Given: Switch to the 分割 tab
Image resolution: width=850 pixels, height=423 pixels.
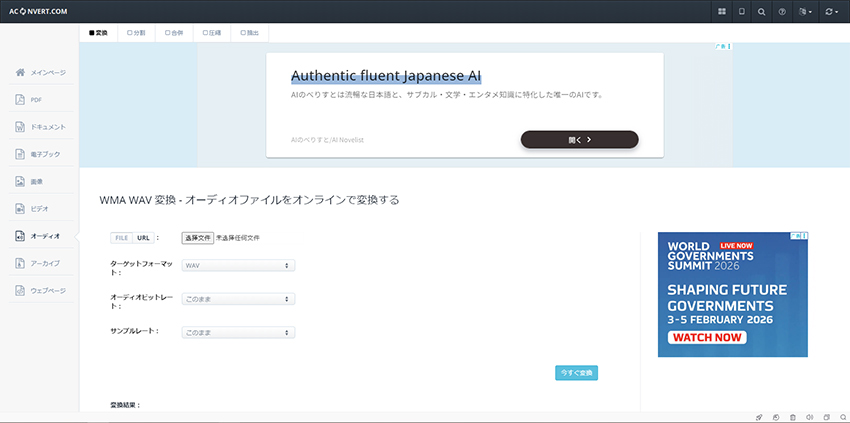Looking at the screenshot, I should [136, 33].
